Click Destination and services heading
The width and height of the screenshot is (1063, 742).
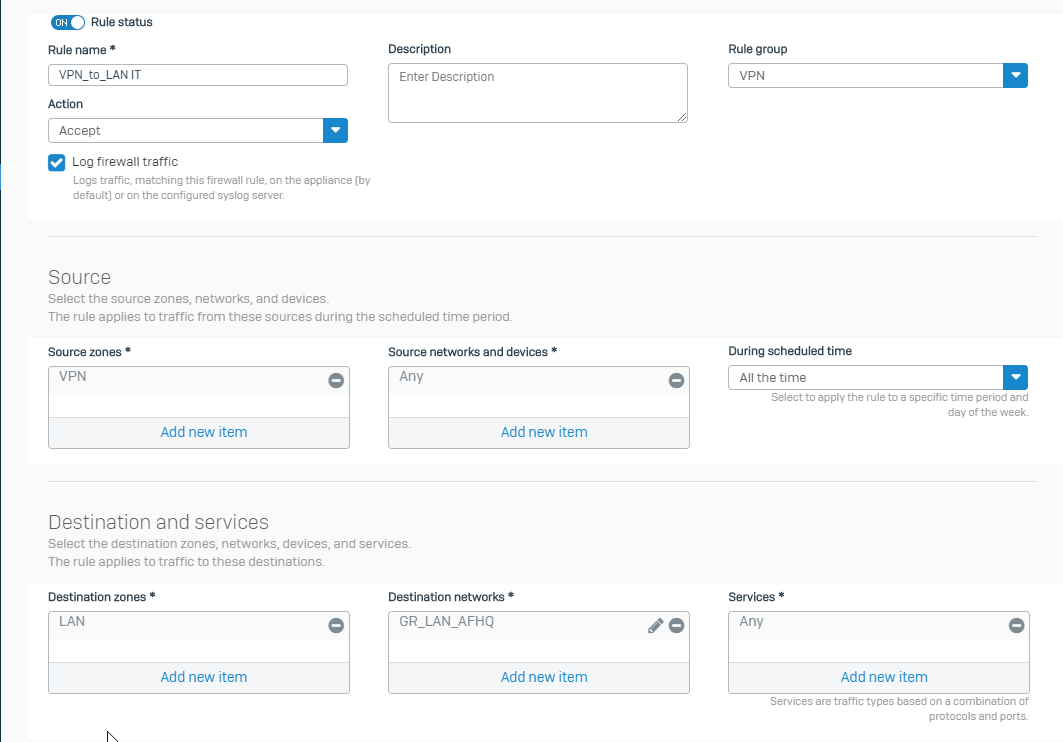pyautogui.click(x=158, y=522)
